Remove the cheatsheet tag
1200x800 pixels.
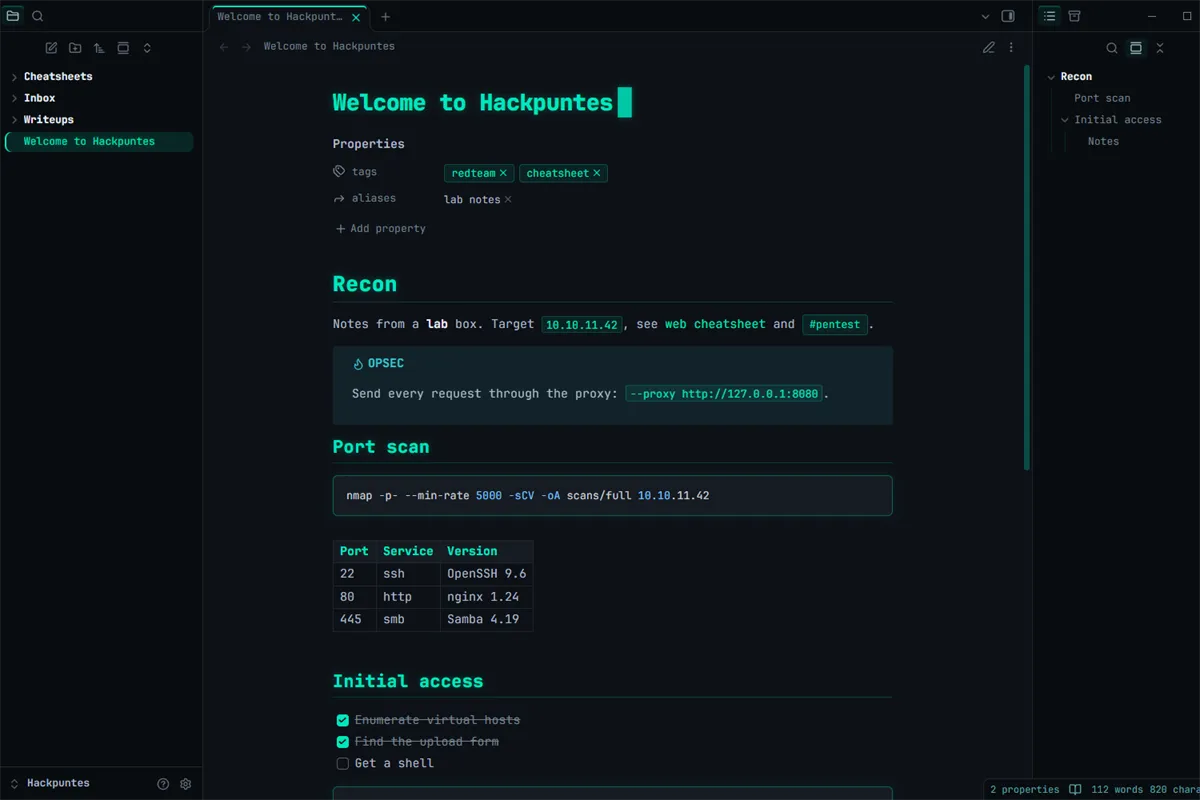(x=597, y=173)
